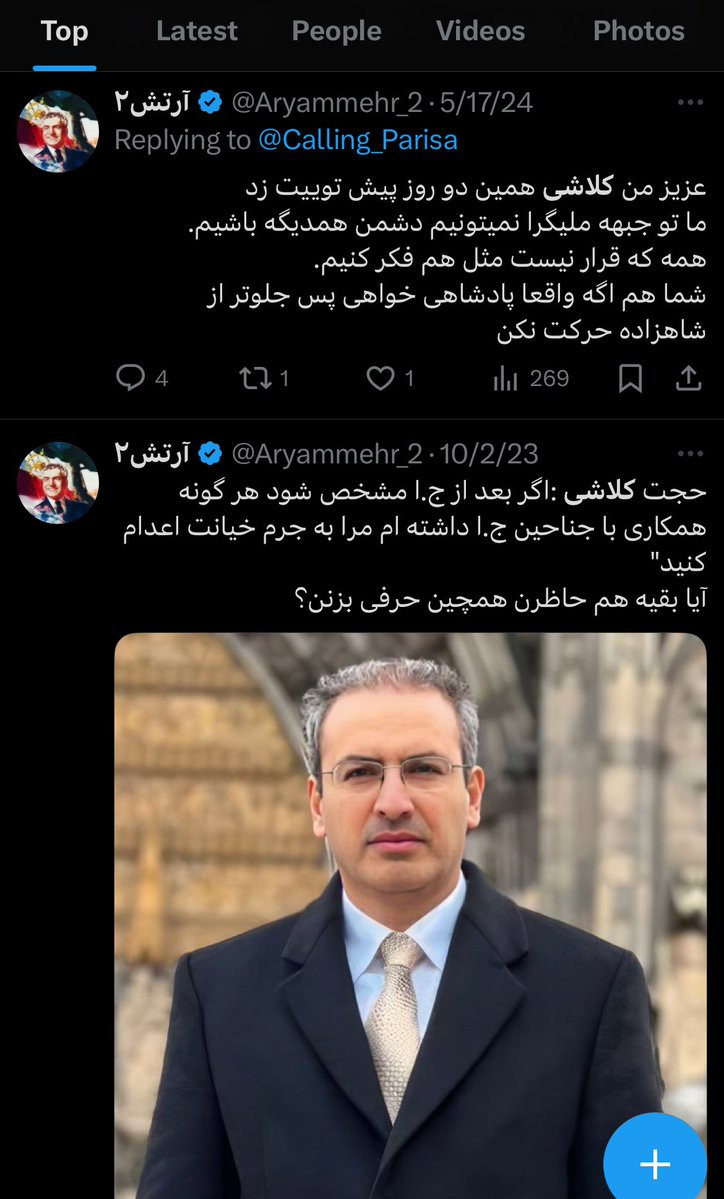
Task: Bookmark the first tweet
Action: click(x=630, y=378)
